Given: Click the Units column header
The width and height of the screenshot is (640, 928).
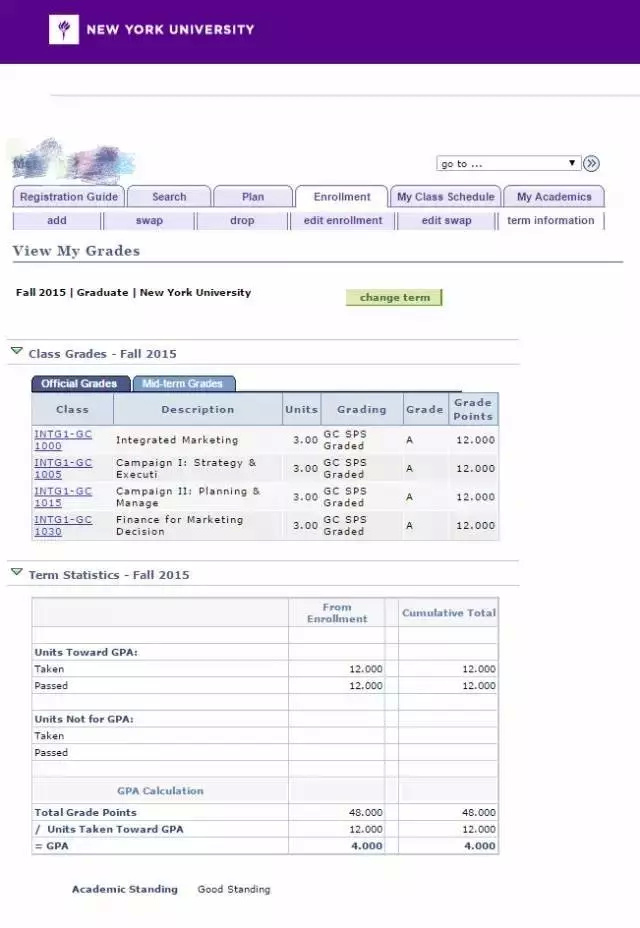Looking at the screenshot, I should point(301,409).
